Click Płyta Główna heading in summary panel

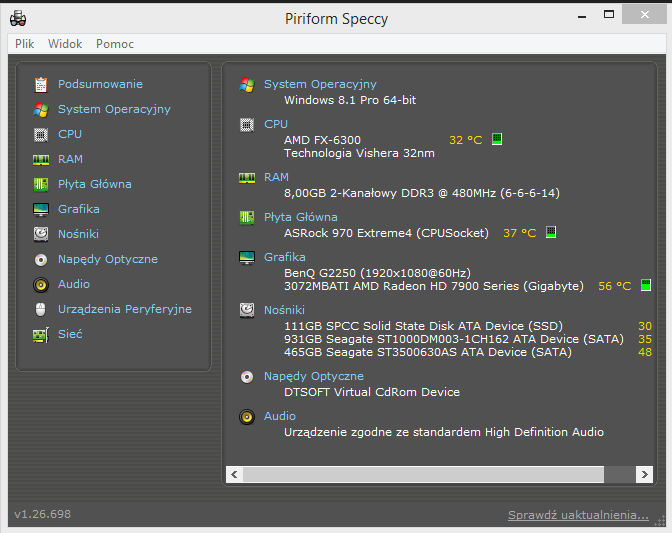tap(300, 217)
